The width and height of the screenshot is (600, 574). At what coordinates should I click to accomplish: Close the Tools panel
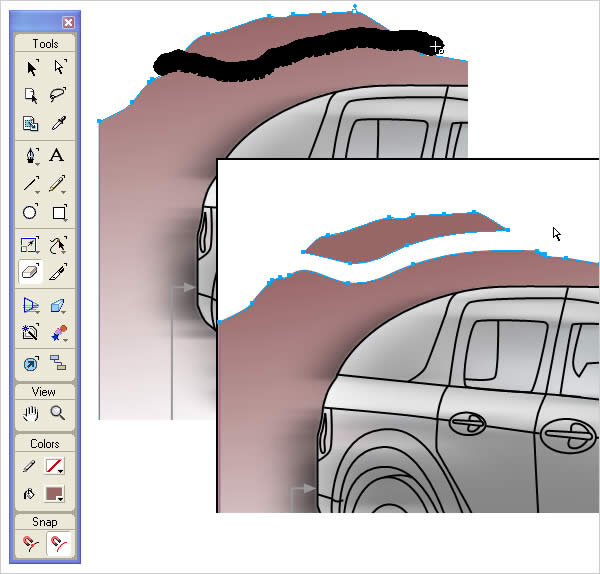pos(68,22)
